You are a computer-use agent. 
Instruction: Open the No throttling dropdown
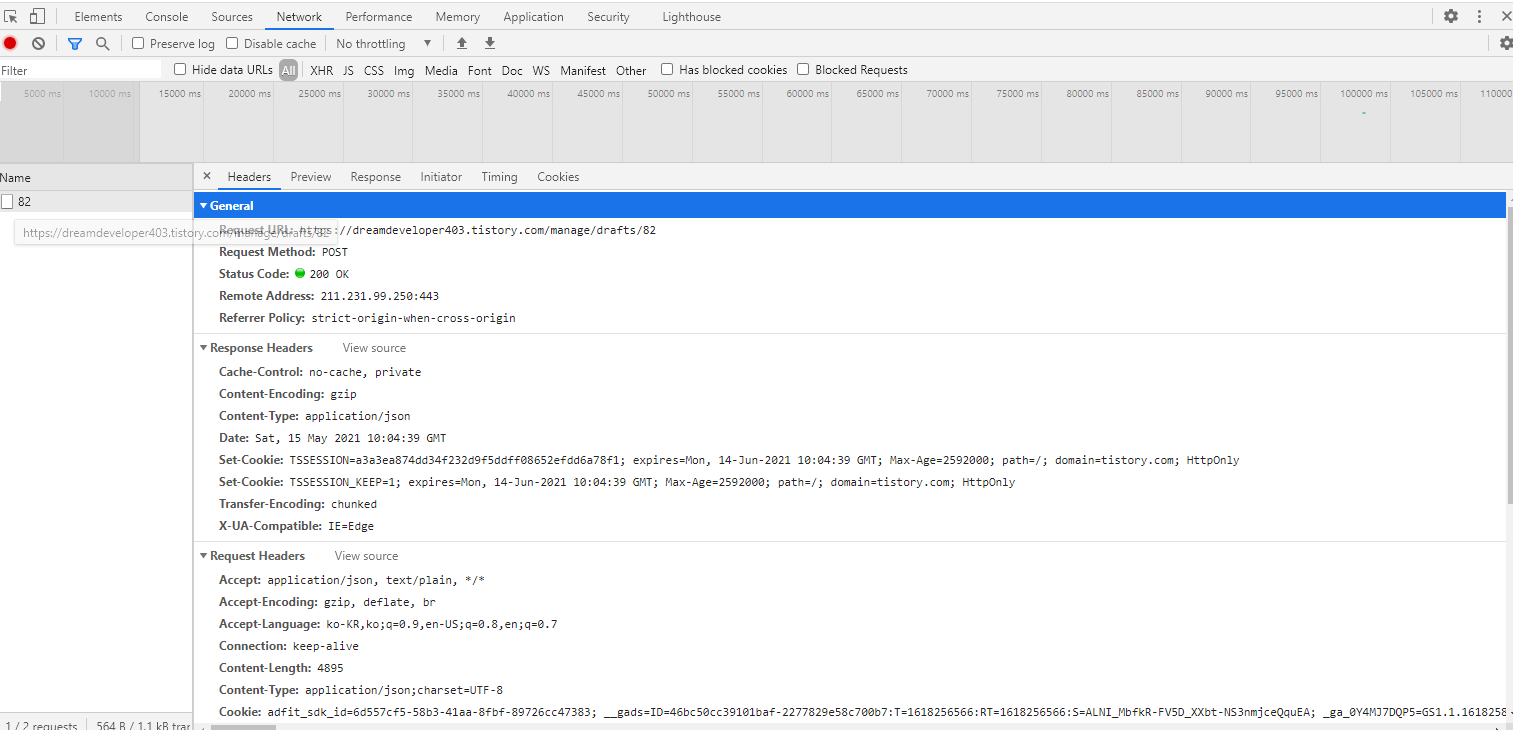click(x=384, y=43)
